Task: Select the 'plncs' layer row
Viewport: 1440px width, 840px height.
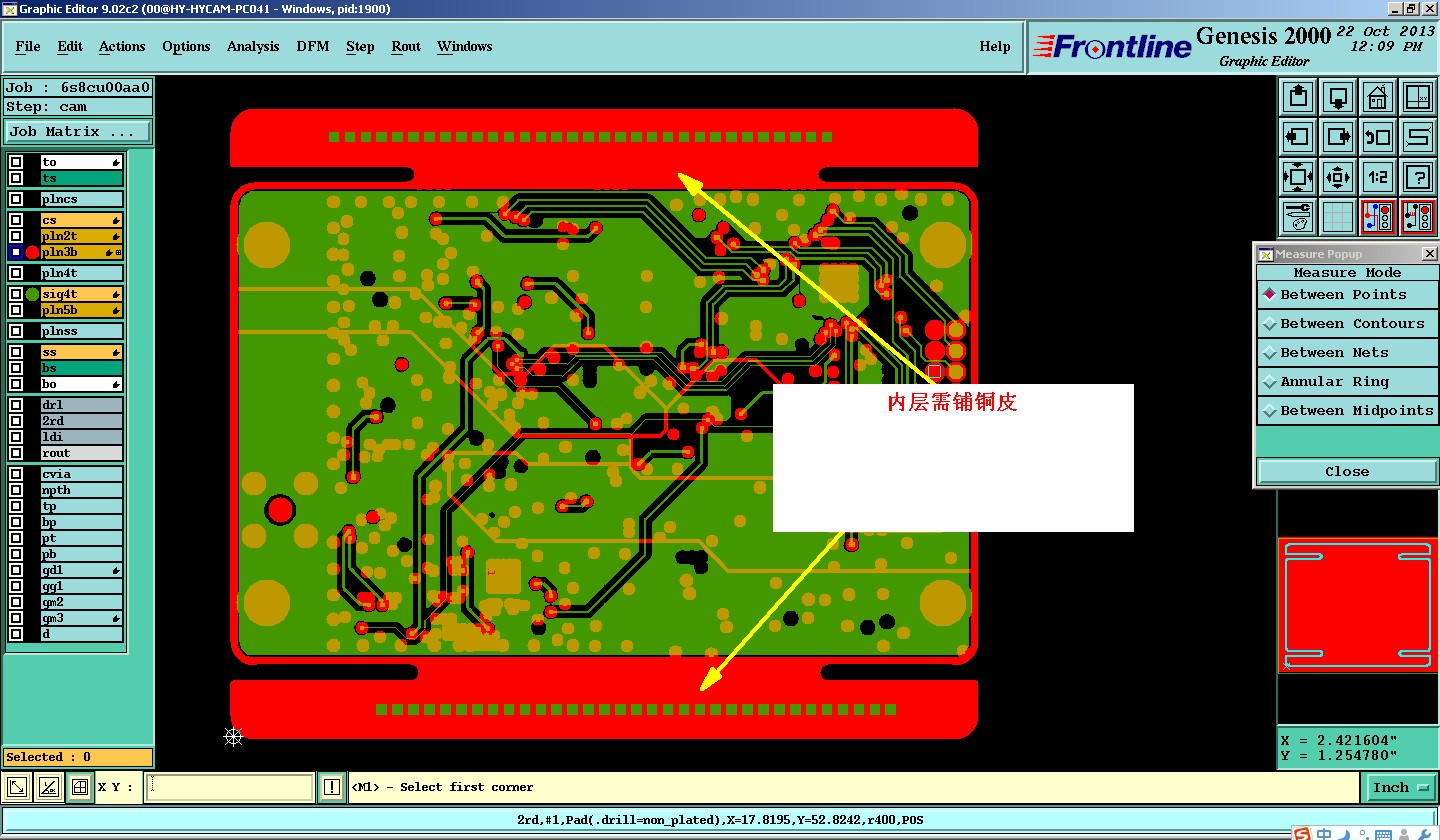Action: pos(81,199)
